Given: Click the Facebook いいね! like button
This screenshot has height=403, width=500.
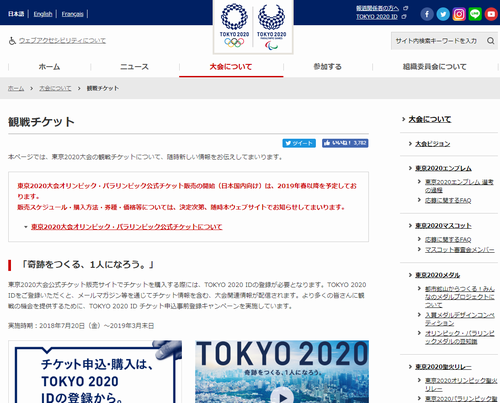Looking at the screenshot, I should [x=345, y=143].
